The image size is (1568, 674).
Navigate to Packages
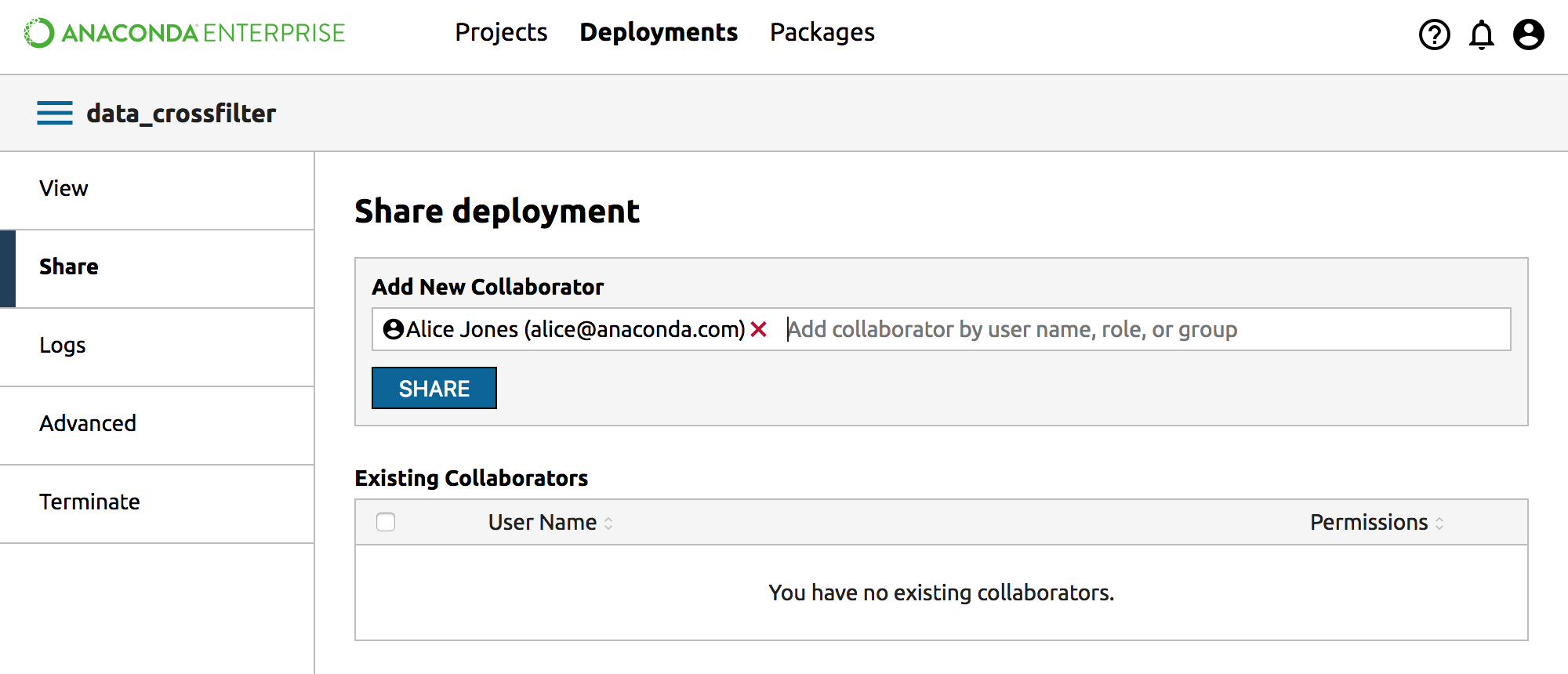point(822,32)
